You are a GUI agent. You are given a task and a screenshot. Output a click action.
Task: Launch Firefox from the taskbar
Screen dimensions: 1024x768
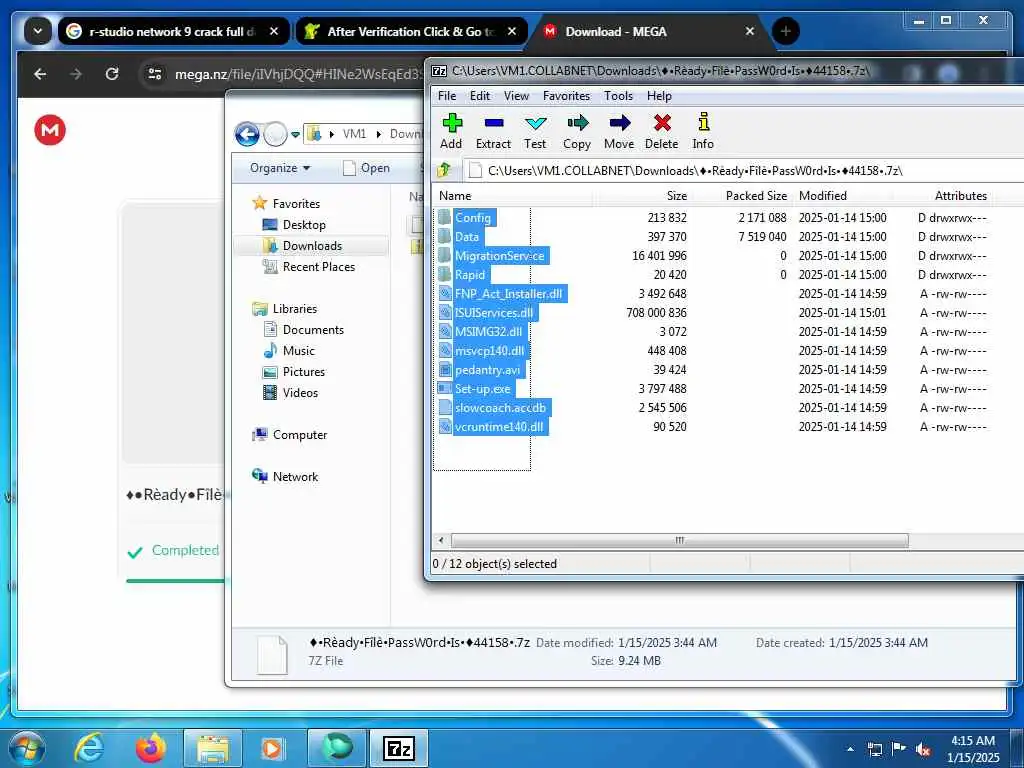click(150, 748)
